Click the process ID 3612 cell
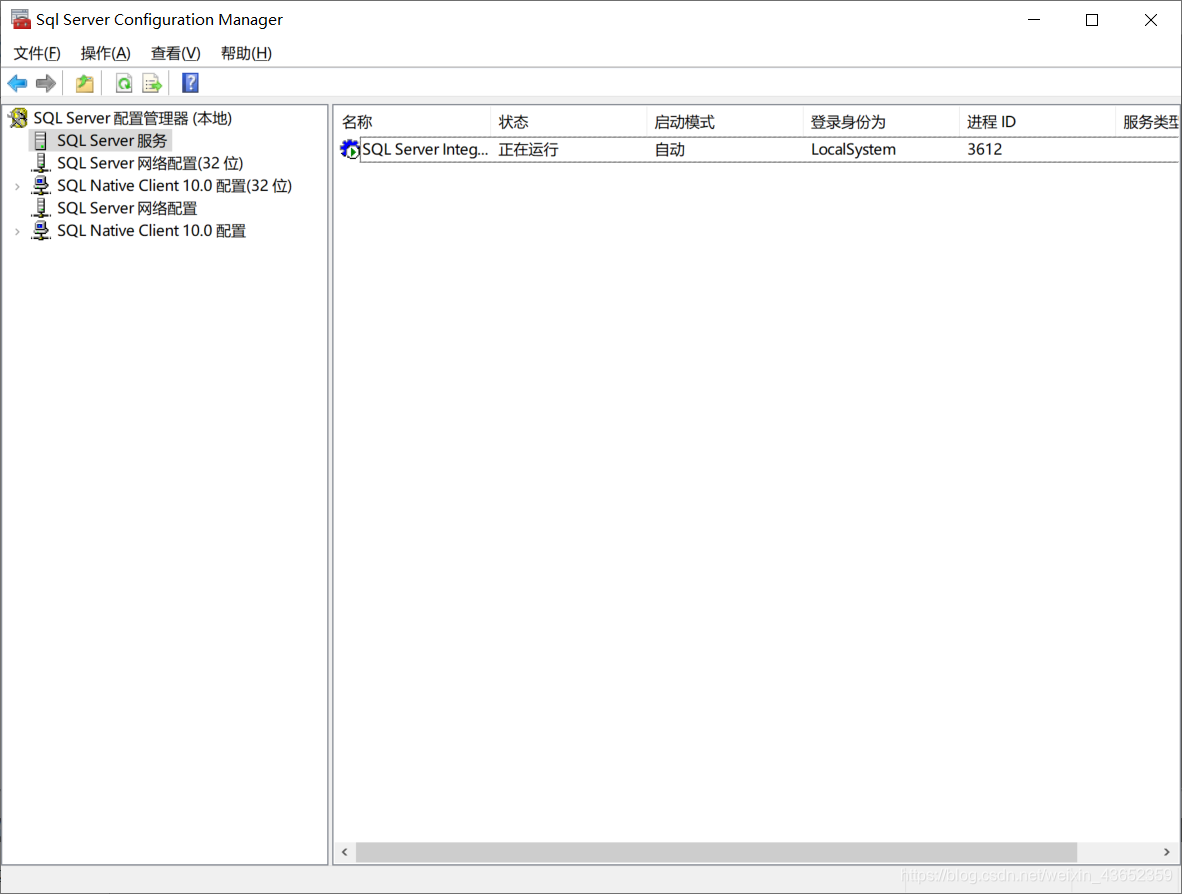The width and height of the screenshot is (1182, 894). (x=984, y=149)
